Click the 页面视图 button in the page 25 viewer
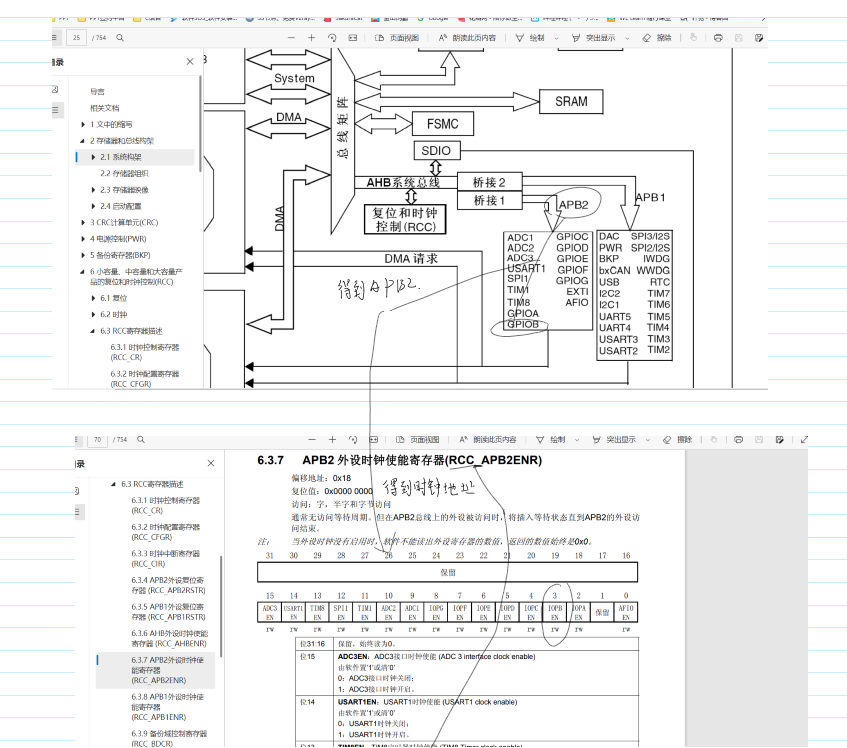The image size is (847, 748). (397, 38)
